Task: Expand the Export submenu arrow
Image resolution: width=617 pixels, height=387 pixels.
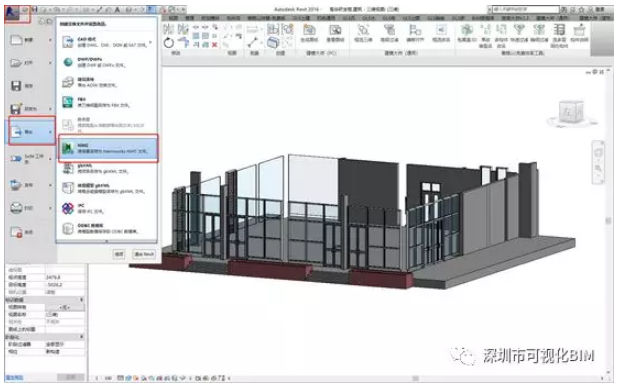Action: coord(50,132)
